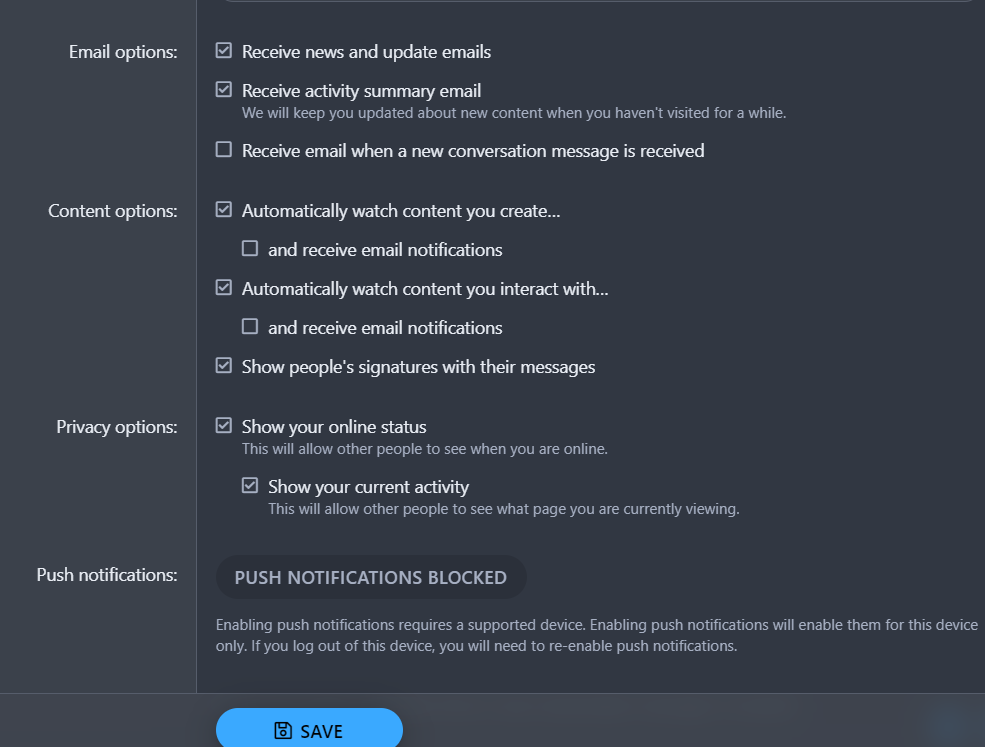Image resolution: width=985 pixels, height=747 pixels.
Task: Click the 'Receive activity summary email' label text
Action: 361,91
